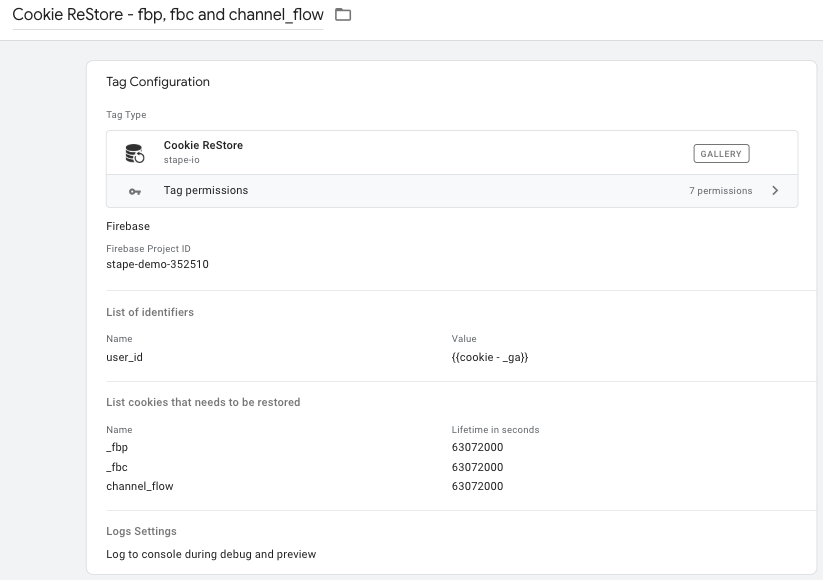Click the _fbp lifetime 63072000 value
Viewport: 823px width, 580px height.
pos(477,447)
